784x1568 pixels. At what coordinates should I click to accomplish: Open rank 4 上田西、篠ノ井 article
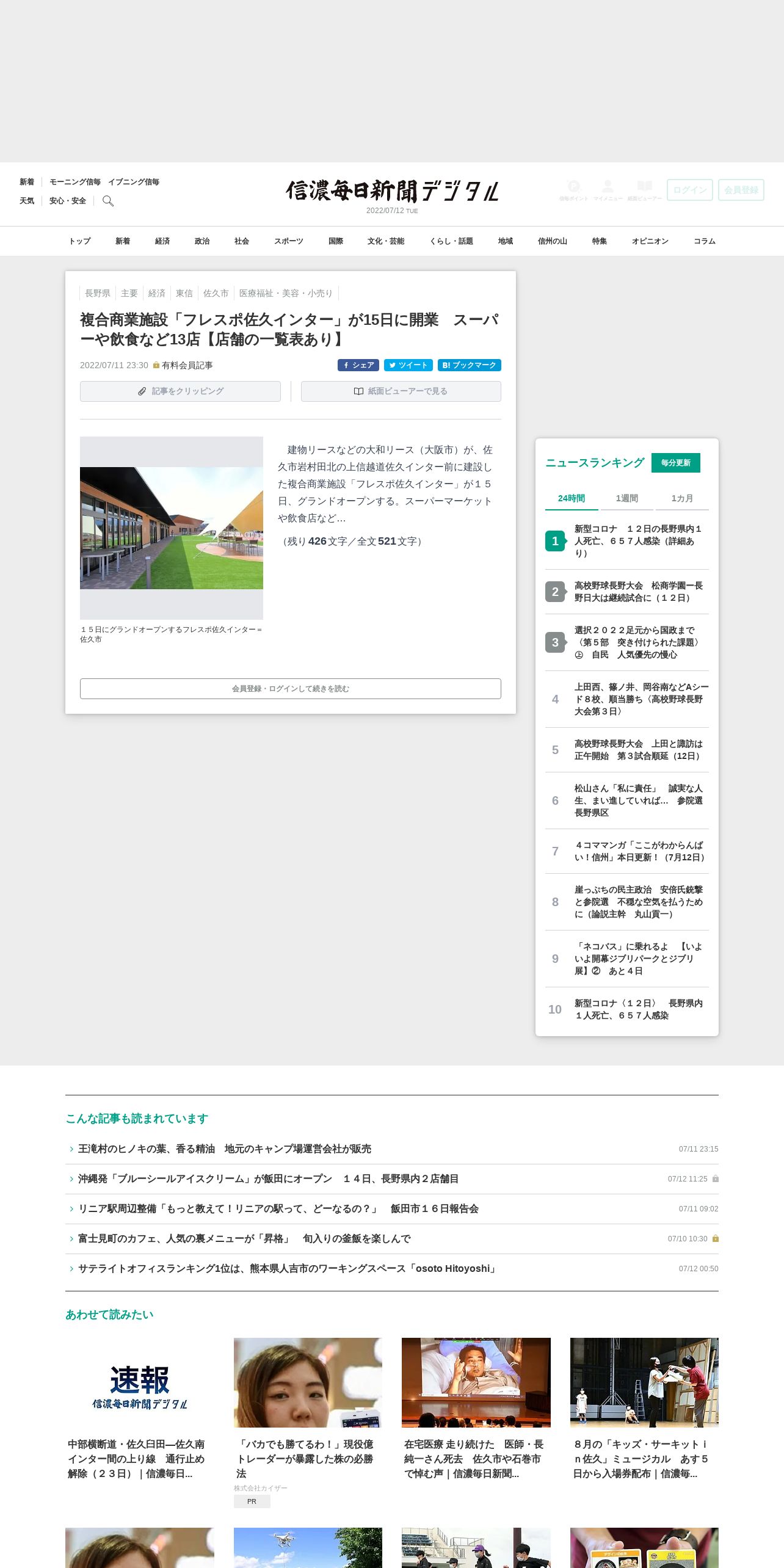click(x=627, y=699)
